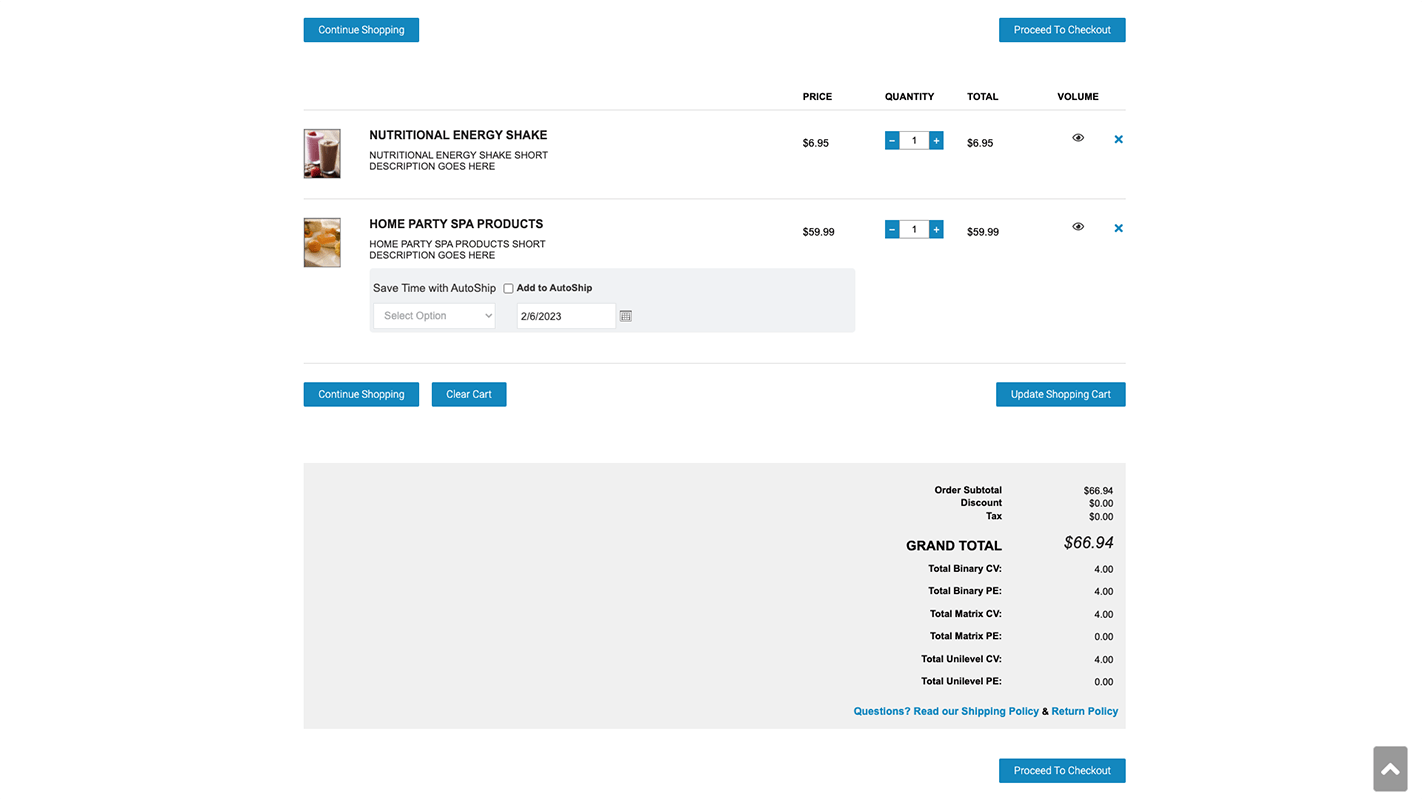Enable the Add to AutoShip checkbox
The height and width of the screenshot is (800, 1422).
pos(508,289)
